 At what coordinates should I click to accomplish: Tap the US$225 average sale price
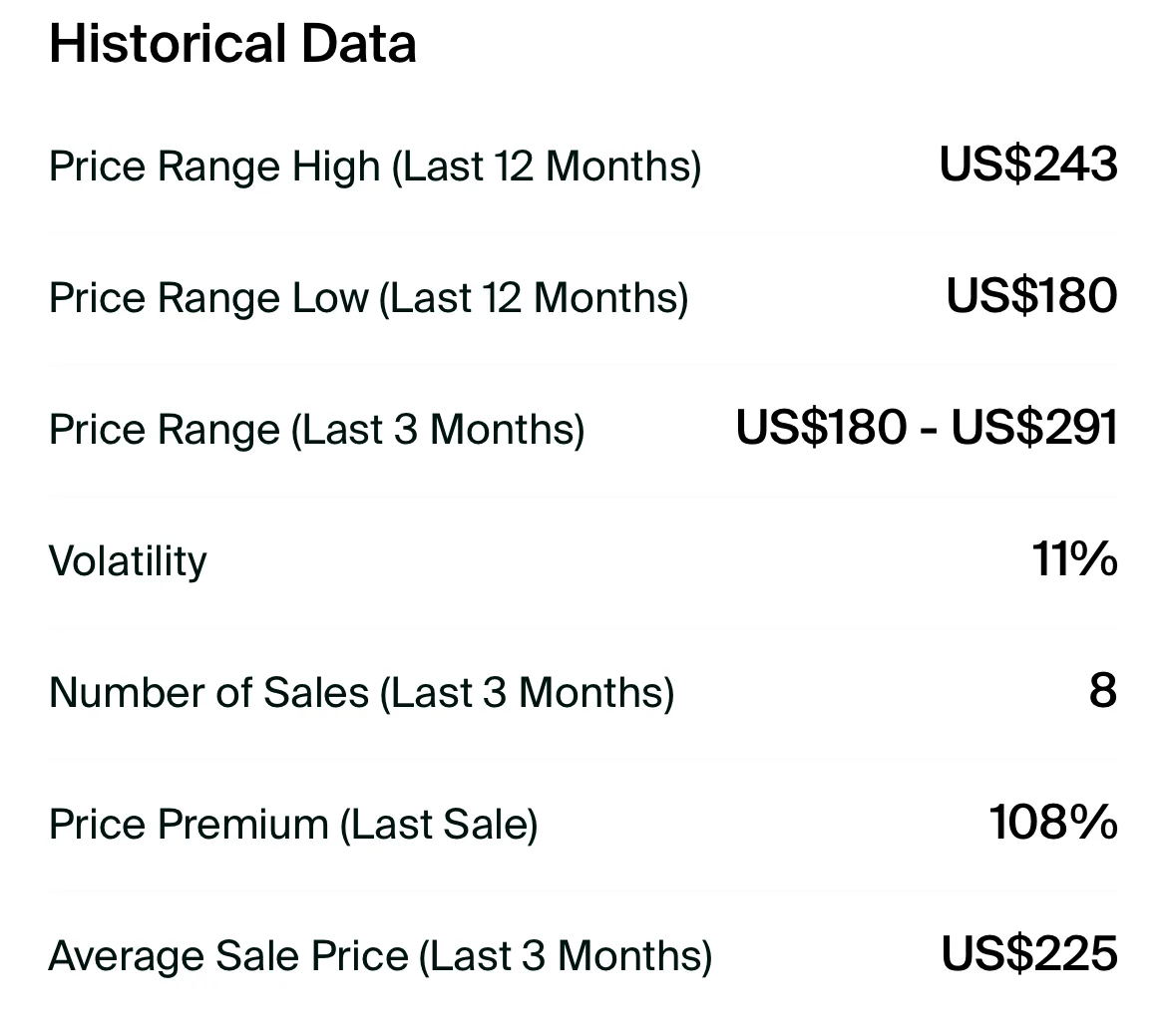click(x=1028, y=954)
